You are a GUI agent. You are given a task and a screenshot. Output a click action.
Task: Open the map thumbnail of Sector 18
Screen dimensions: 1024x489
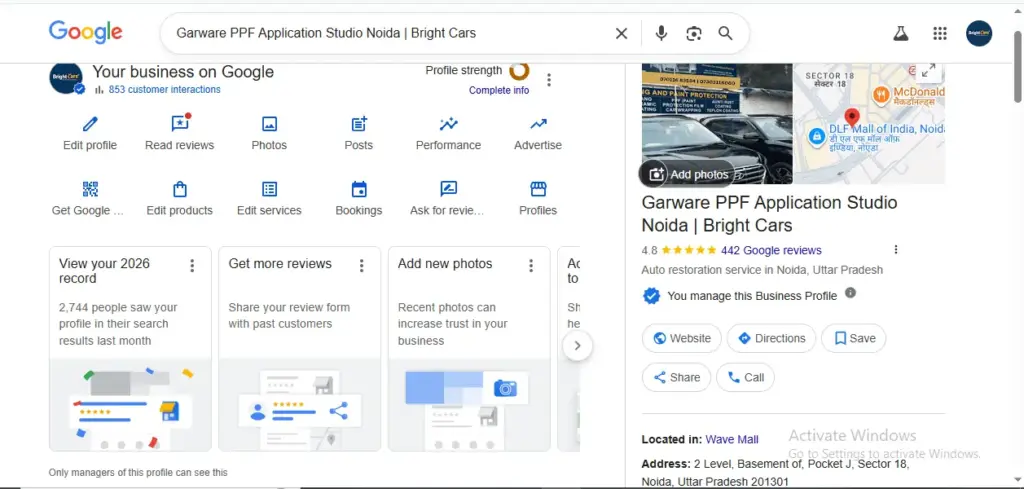[x=869, y=123]
